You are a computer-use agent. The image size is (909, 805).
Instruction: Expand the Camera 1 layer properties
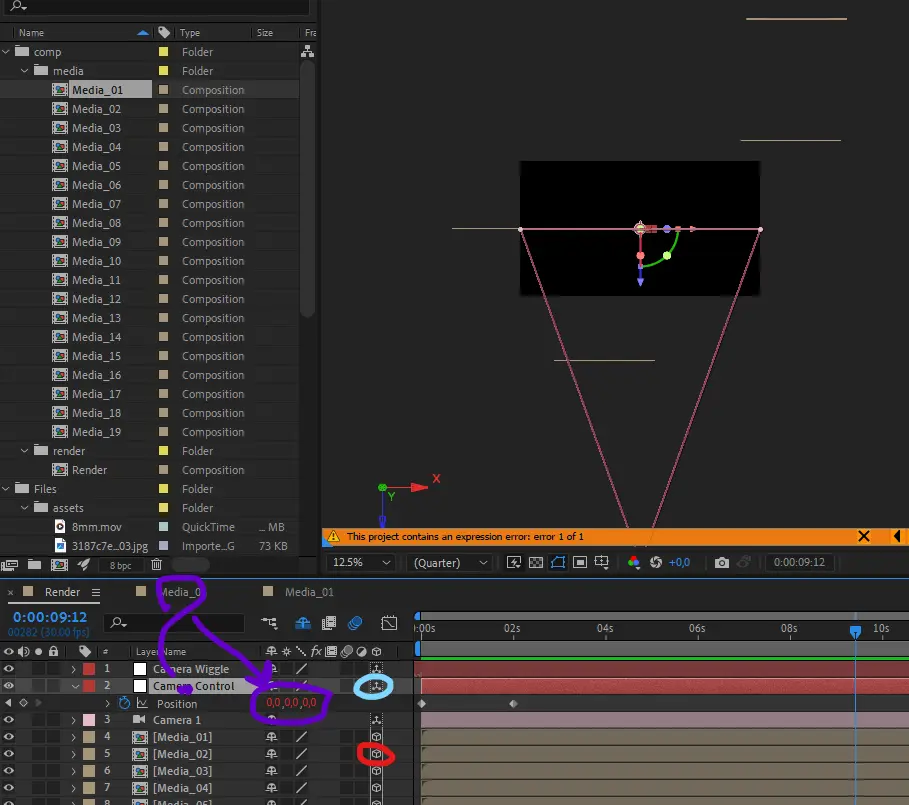pos(73,720)
